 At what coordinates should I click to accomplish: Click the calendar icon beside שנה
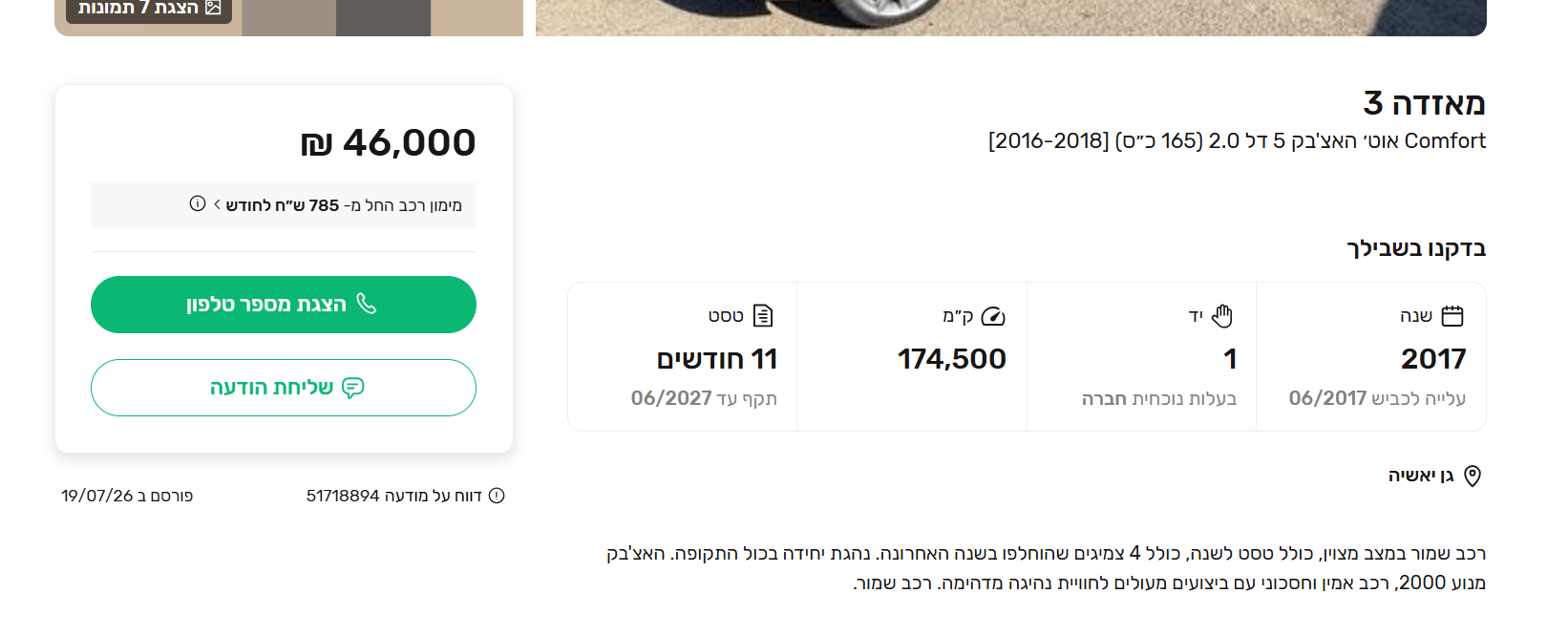pos(1451,316)
